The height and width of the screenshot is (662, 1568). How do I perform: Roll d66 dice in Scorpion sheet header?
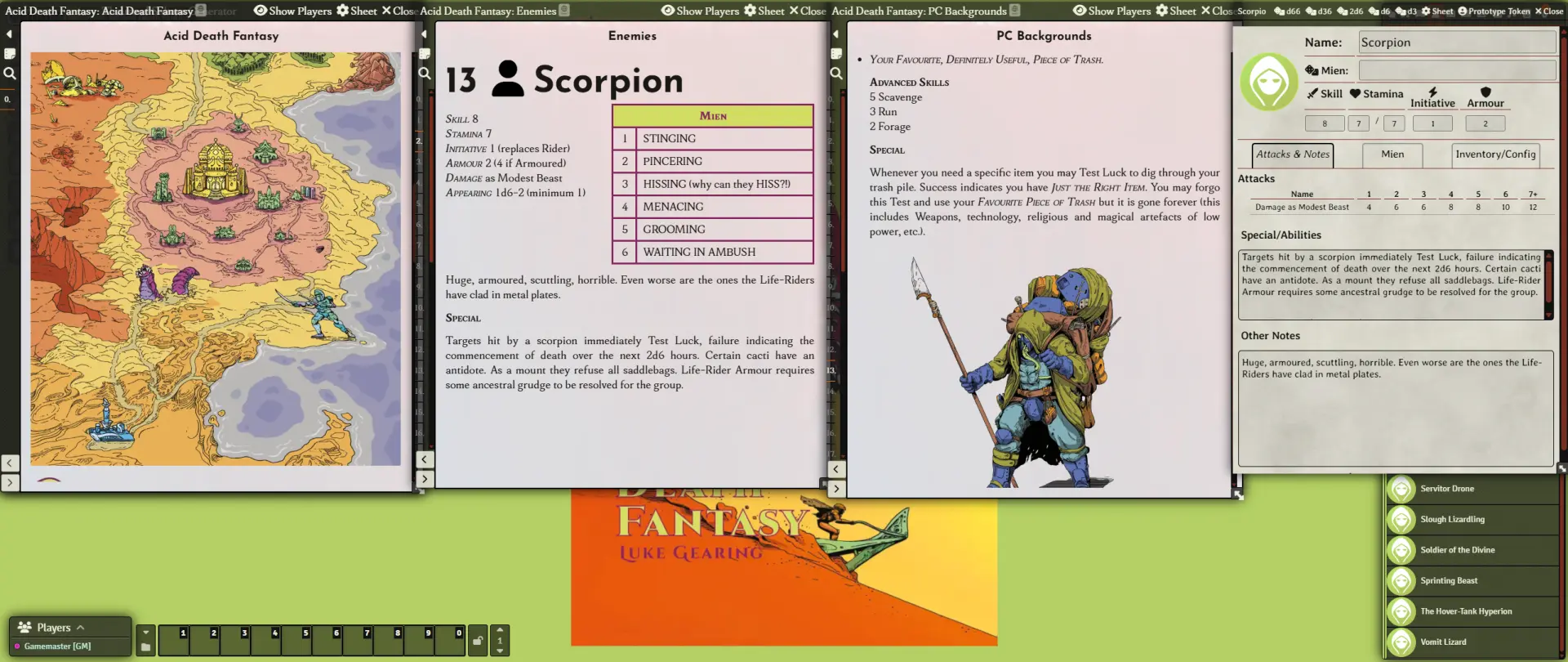pyautogui.click(x=1286, y=11)
